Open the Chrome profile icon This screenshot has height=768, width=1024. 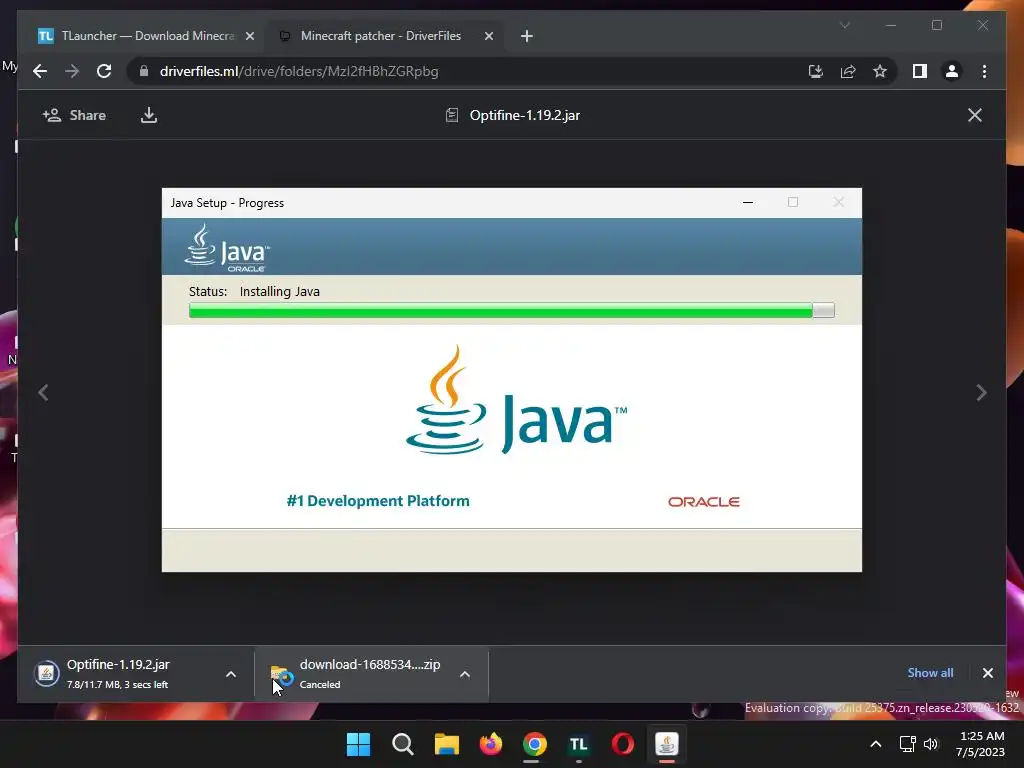pos(952,71)
